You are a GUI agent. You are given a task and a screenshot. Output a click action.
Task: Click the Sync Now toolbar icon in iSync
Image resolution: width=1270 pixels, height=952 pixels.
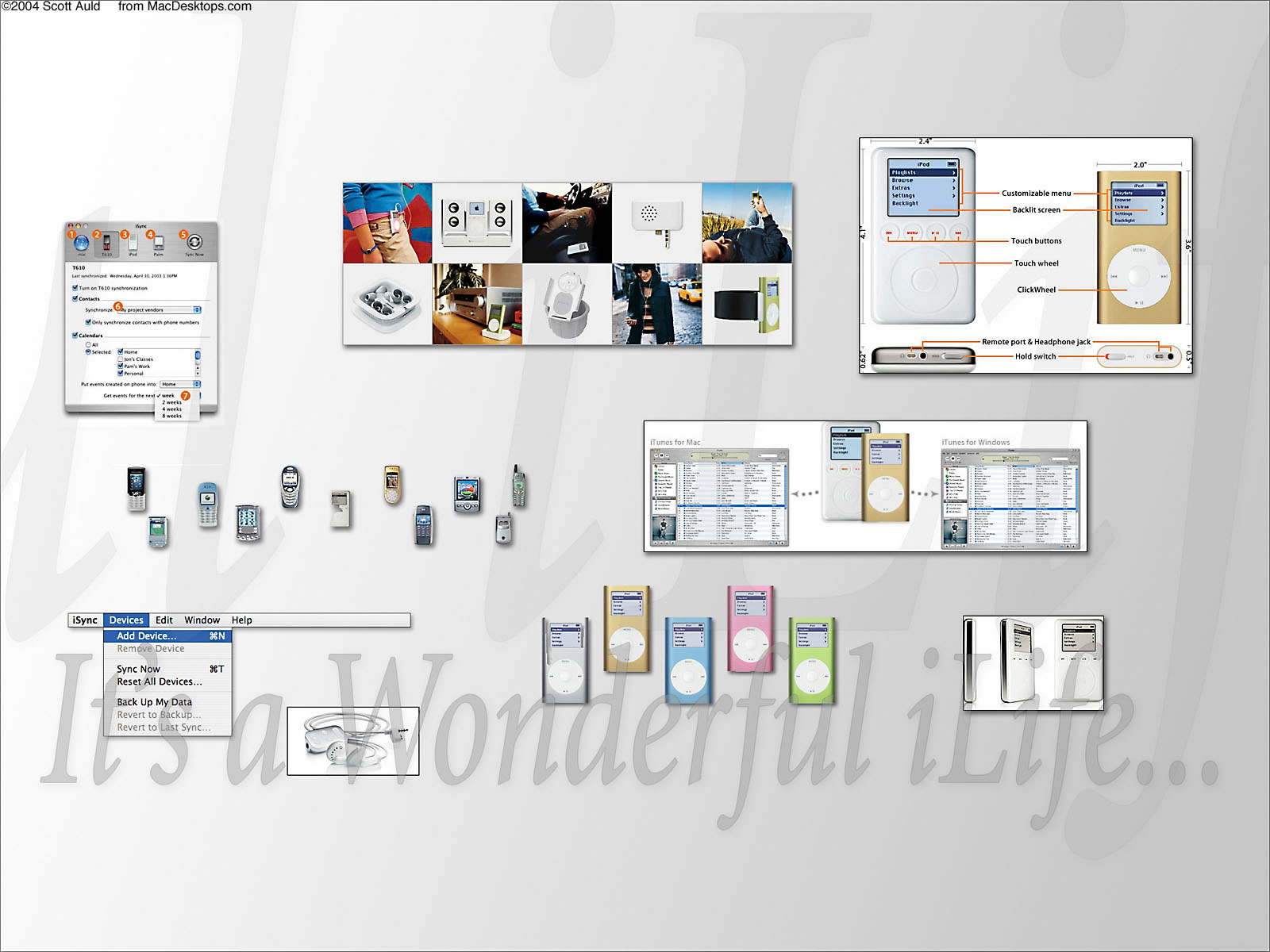tap(194, 244)
